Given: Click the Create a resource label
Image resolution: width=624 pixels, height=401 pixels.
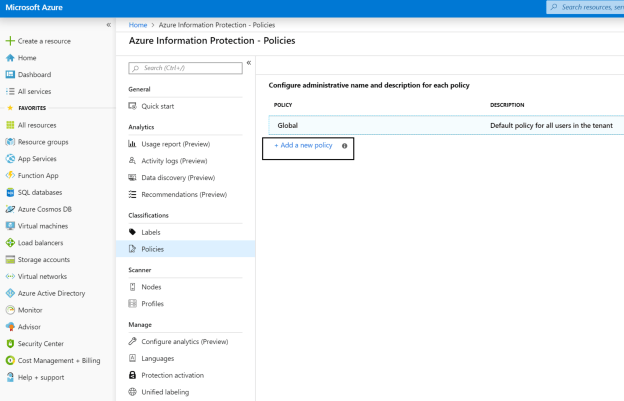Looking at the screenshot, I should (44, 41).
